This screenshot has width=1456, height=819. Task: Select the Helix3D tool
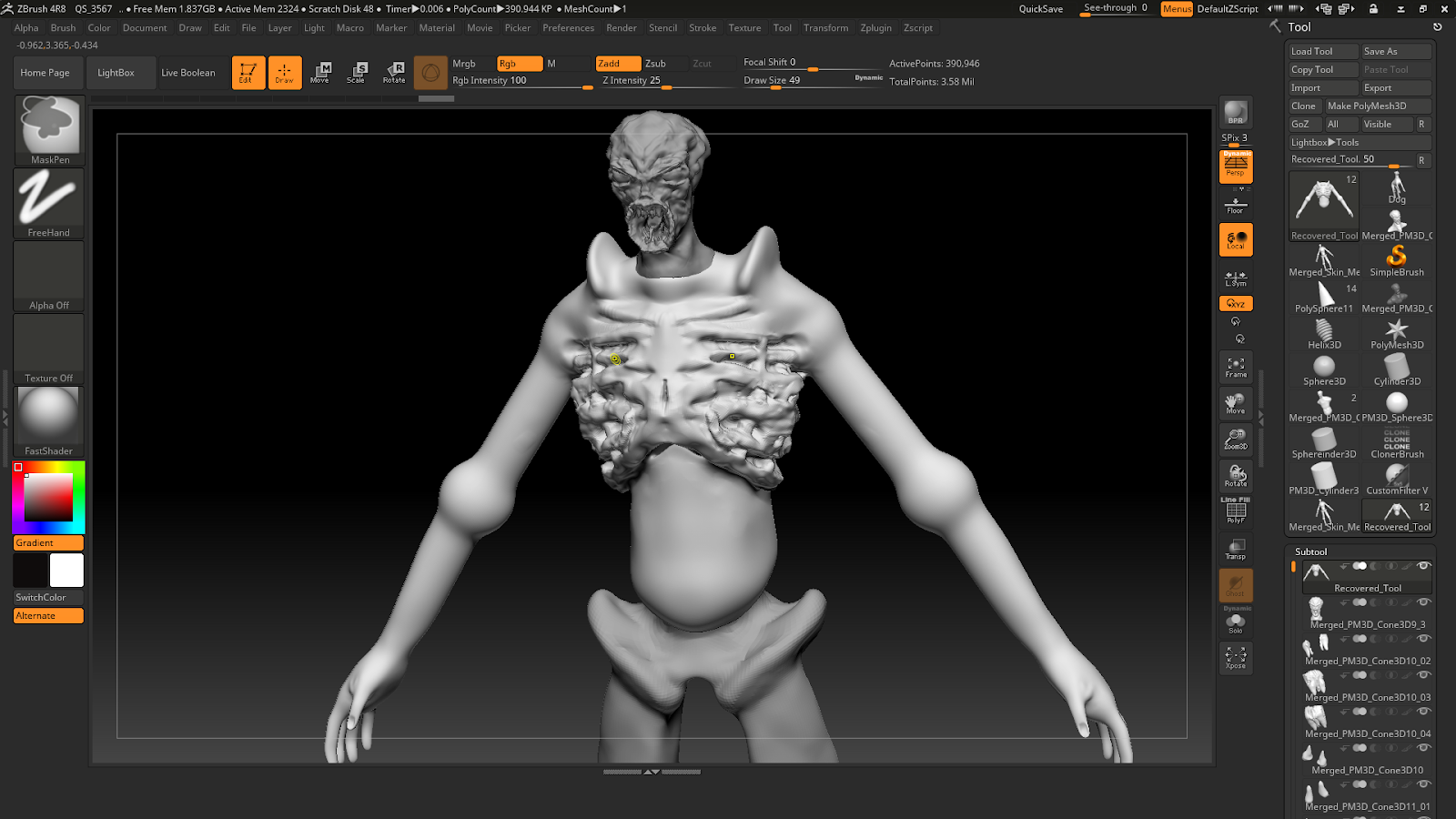coord(1324,333)
